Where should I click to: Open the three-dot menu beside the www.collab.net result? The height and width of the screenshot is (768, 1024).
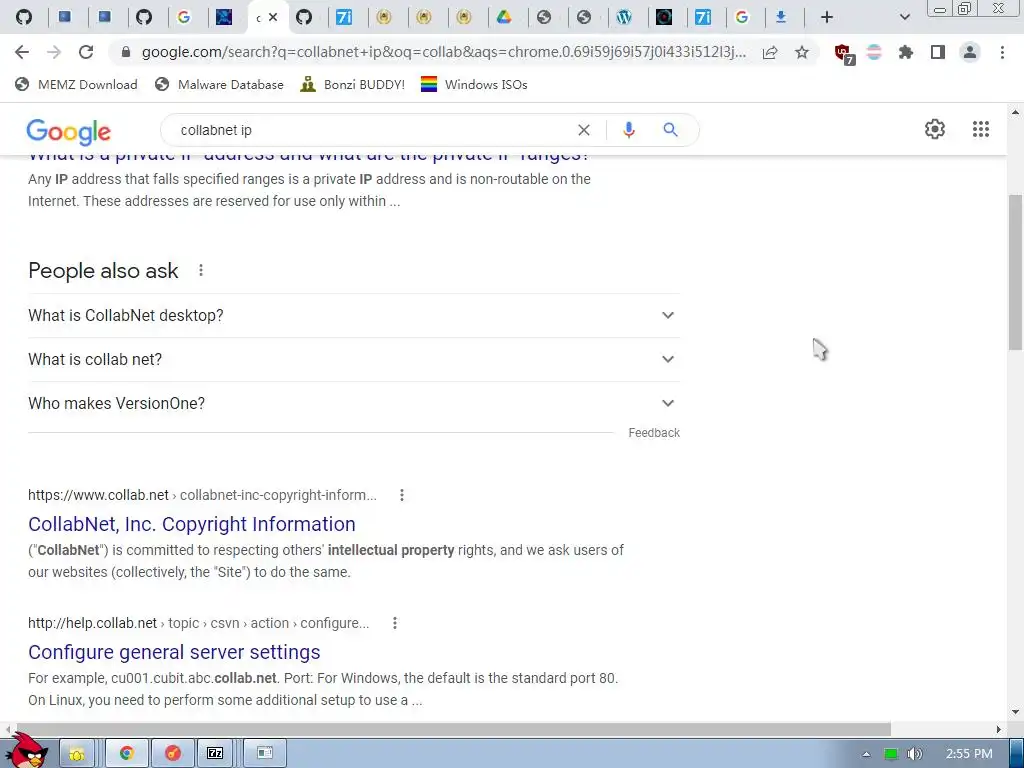402,495
